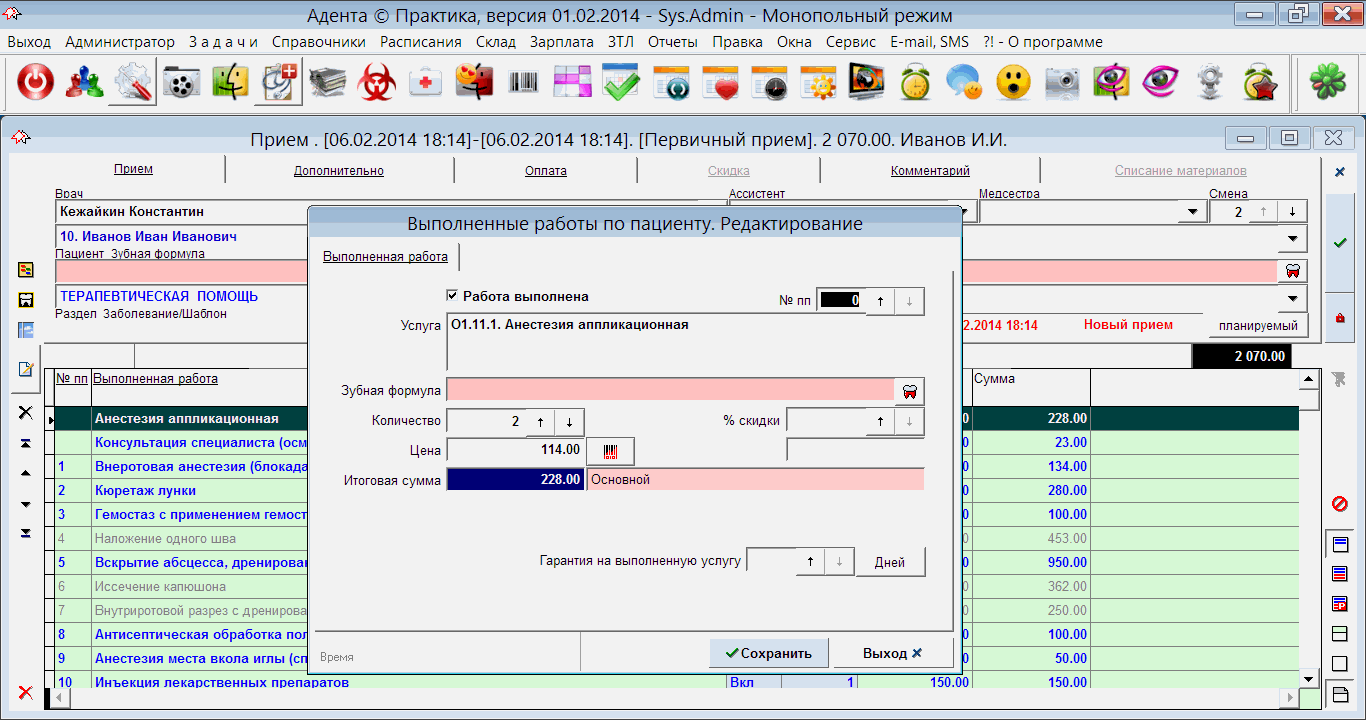
Task: Open tooth chart via red tooth icon in dialog
Action: pos(910,391)
